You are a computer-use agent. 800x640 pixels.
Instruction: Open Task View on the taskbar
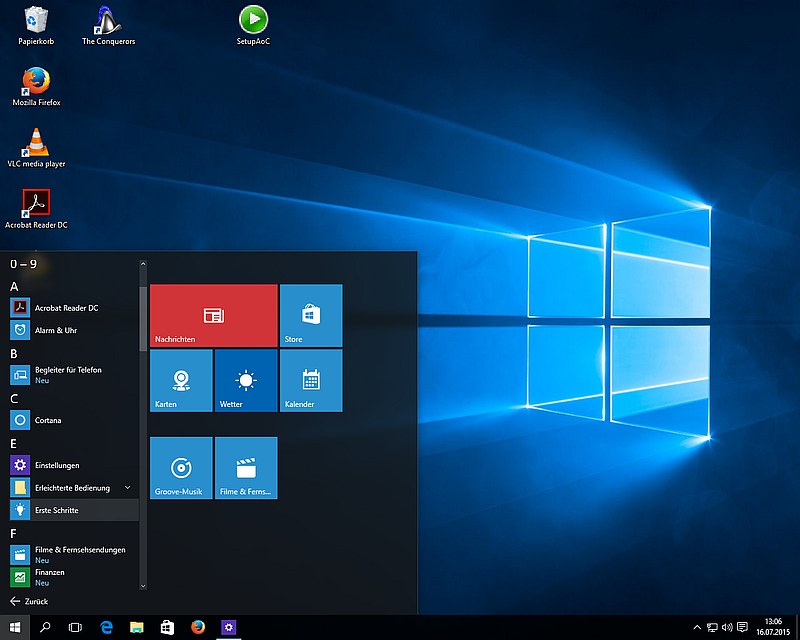pos(75,627)
